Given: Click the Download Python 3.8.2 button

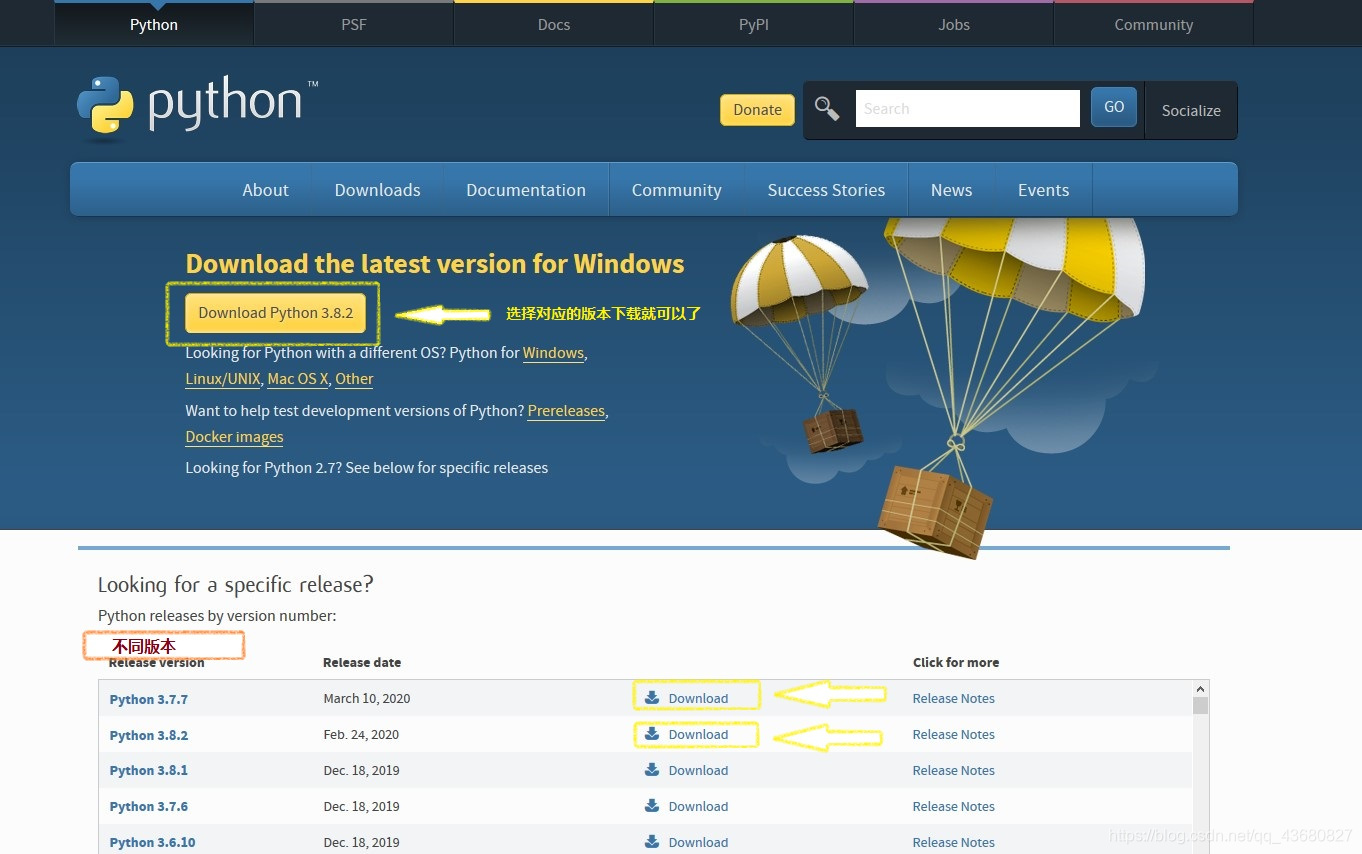Looking at the screenshot, I should pyautogui.click(x=276, y=313).
